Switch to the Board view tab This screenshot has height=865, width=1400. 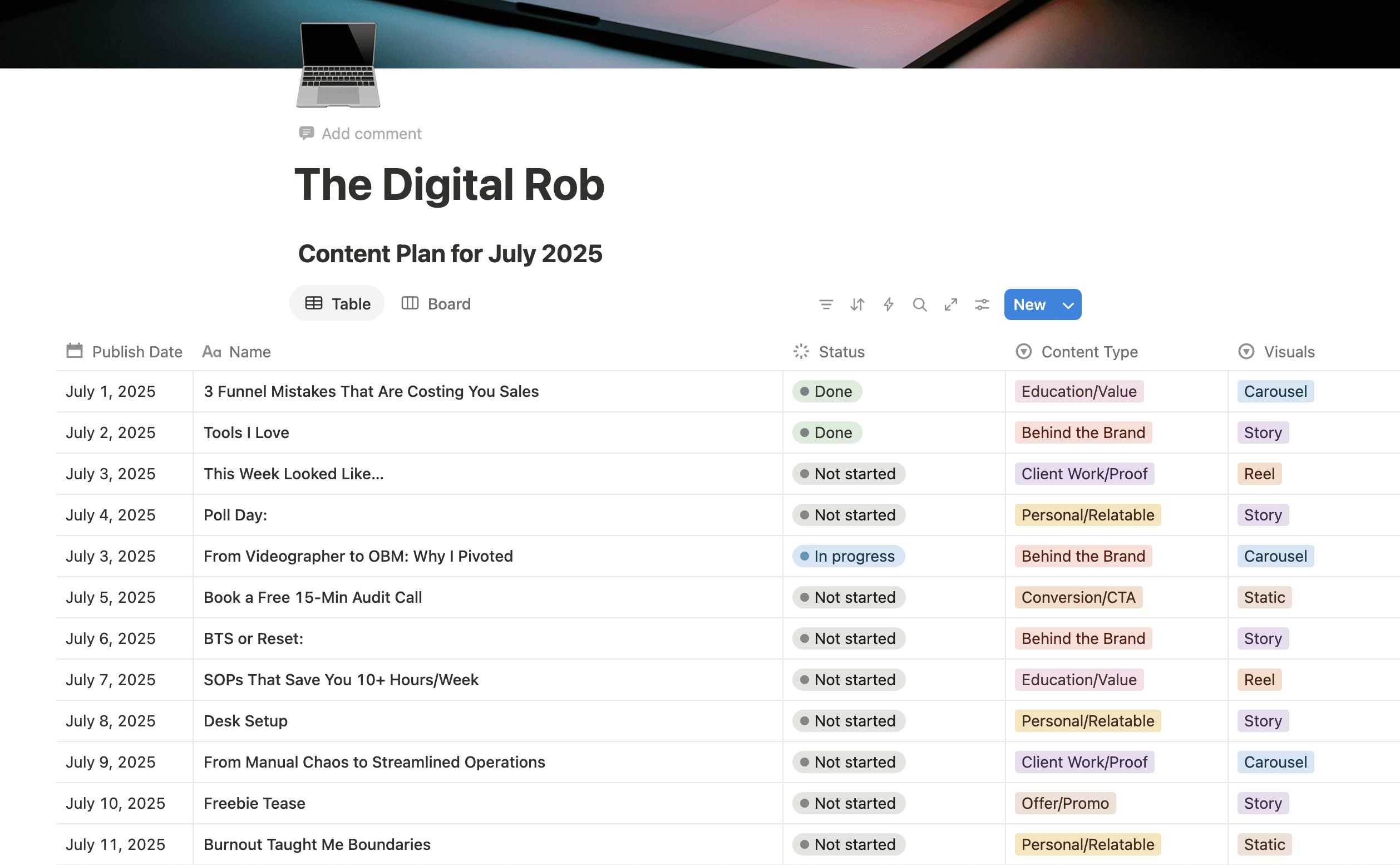(436, 304)
